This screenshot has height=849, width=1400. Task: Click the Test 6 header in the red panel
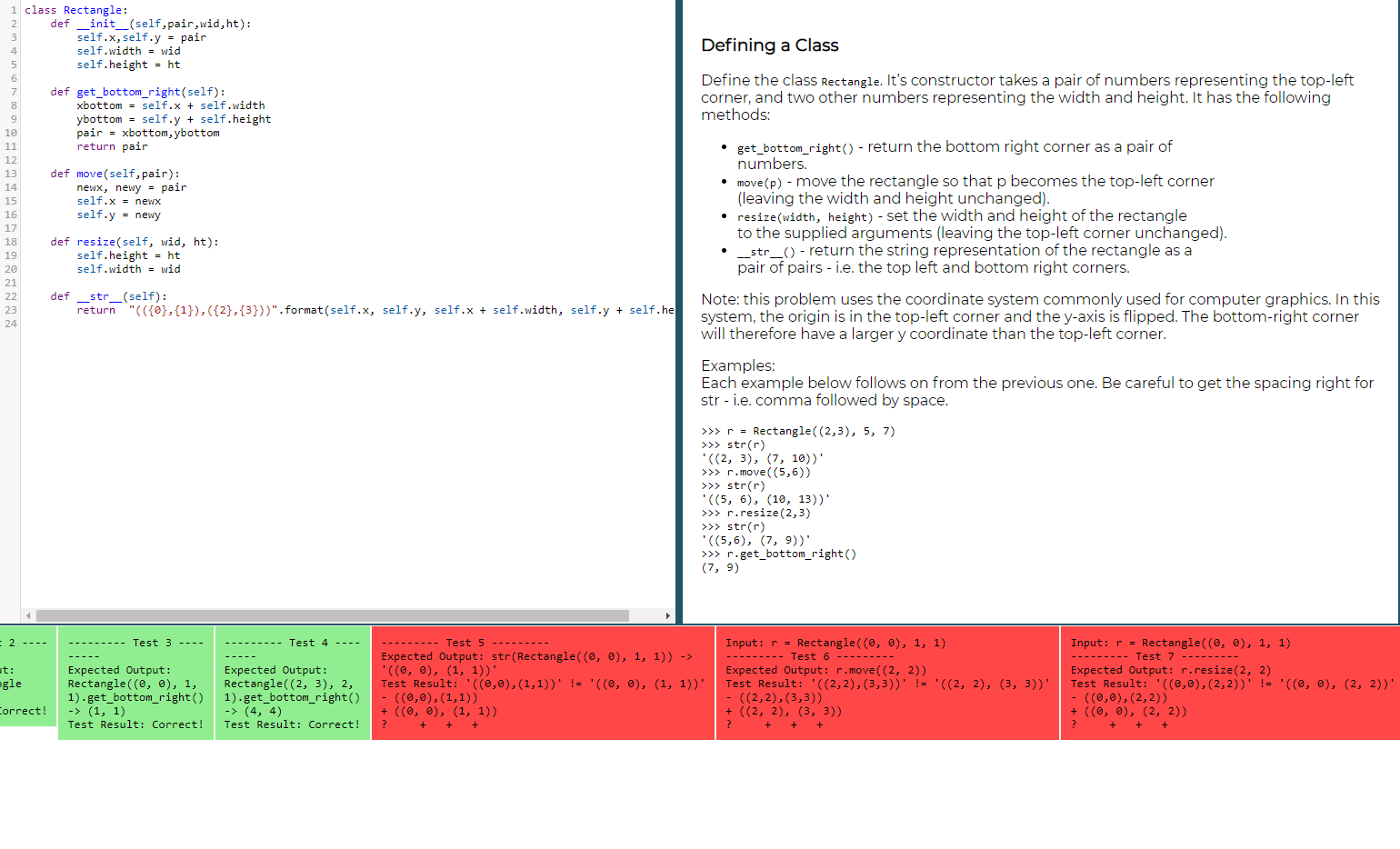pos(810,656)
